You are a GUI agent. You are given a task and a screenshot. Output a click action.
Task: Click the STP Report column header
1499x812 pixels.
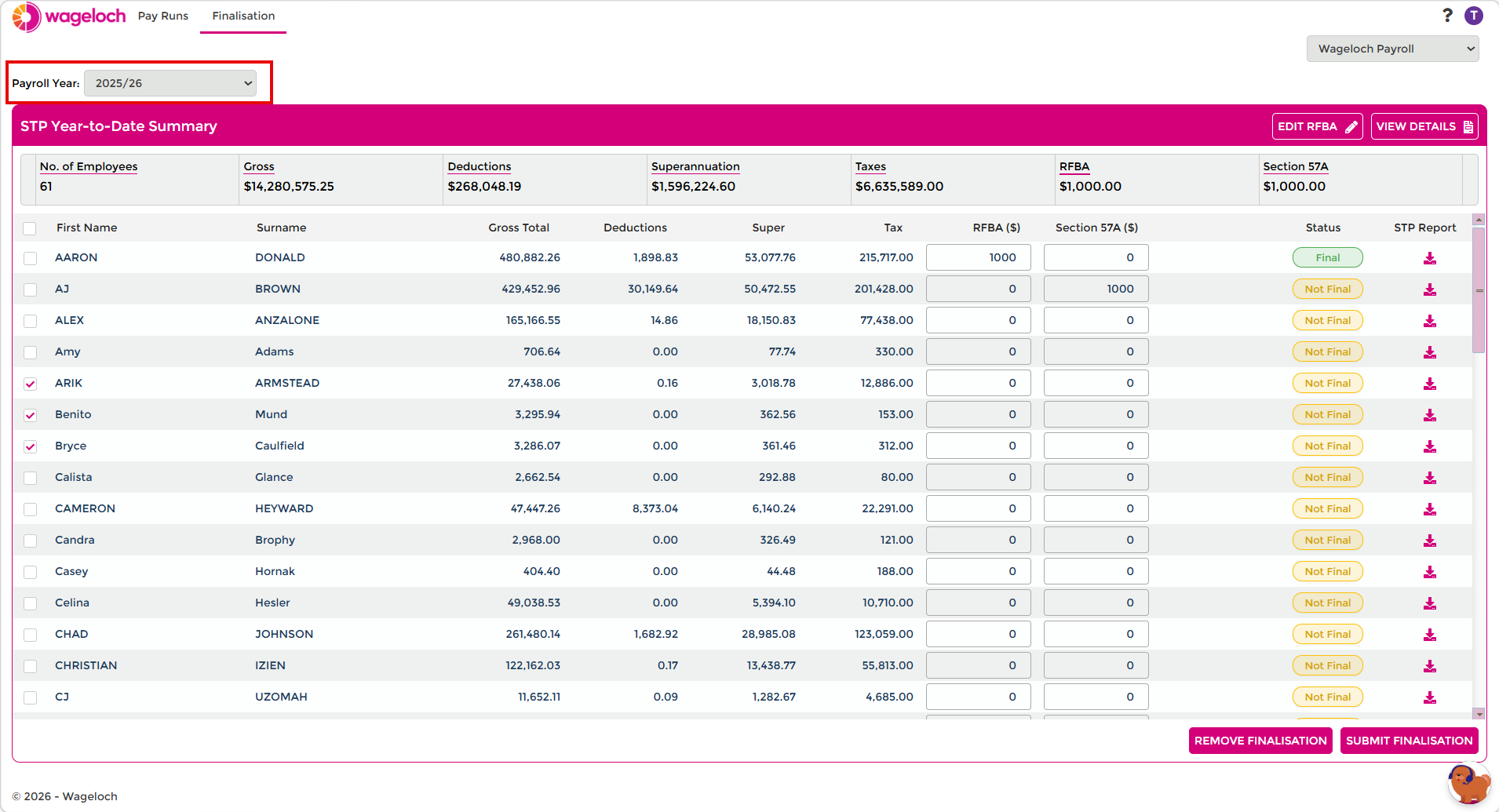1425,228
